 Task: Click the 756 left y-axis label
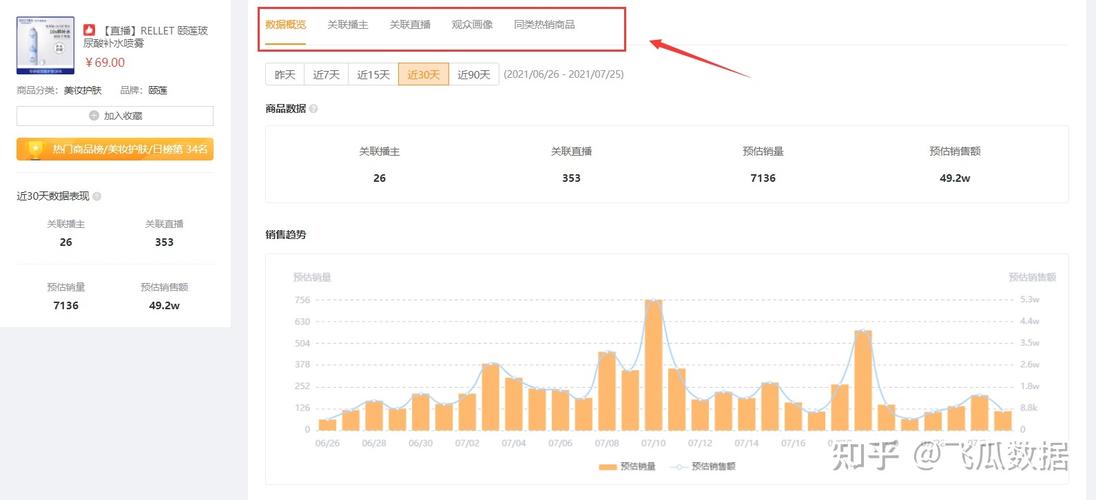302,300
